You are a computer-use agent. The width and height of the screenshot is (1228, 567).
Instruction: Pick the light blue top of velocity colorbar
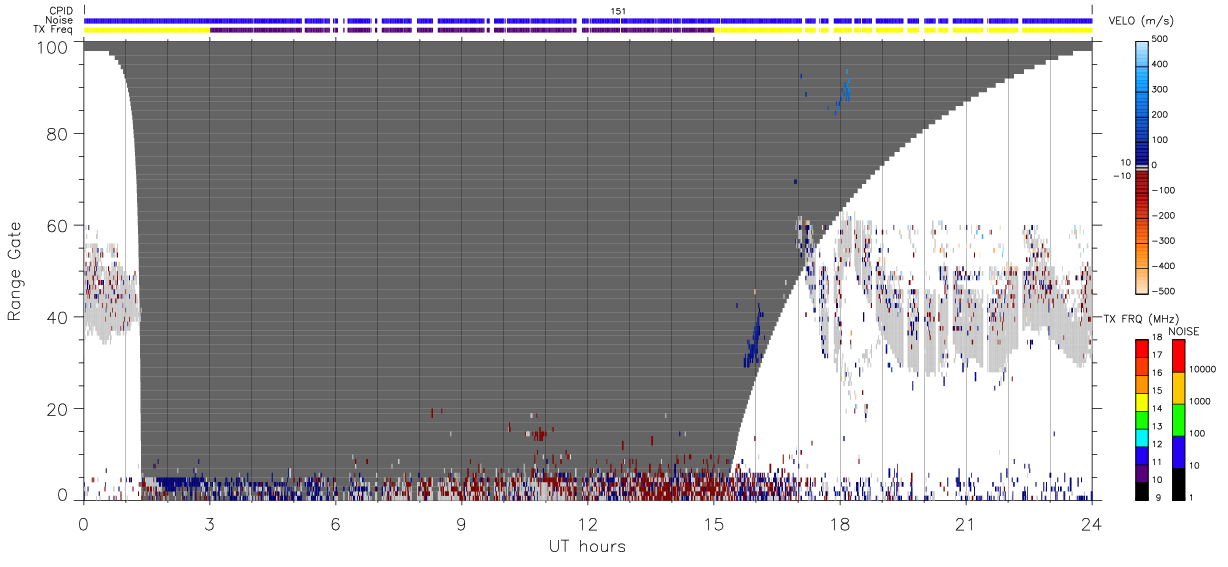click(1141, 55)
